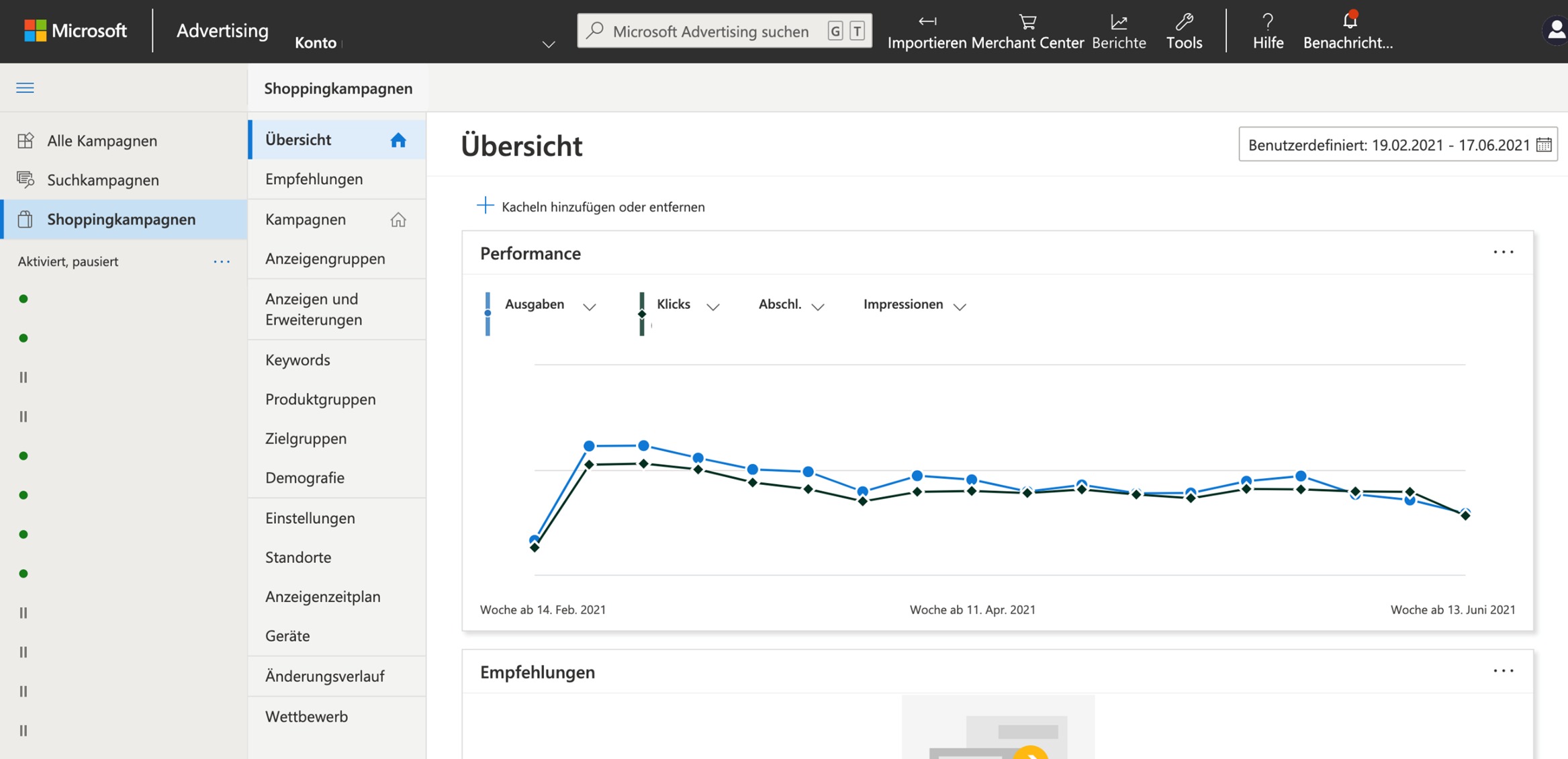Click the Performance tile title
Image resolution: width=1568 pixels, height=759 pixels.
pos(530,253)
